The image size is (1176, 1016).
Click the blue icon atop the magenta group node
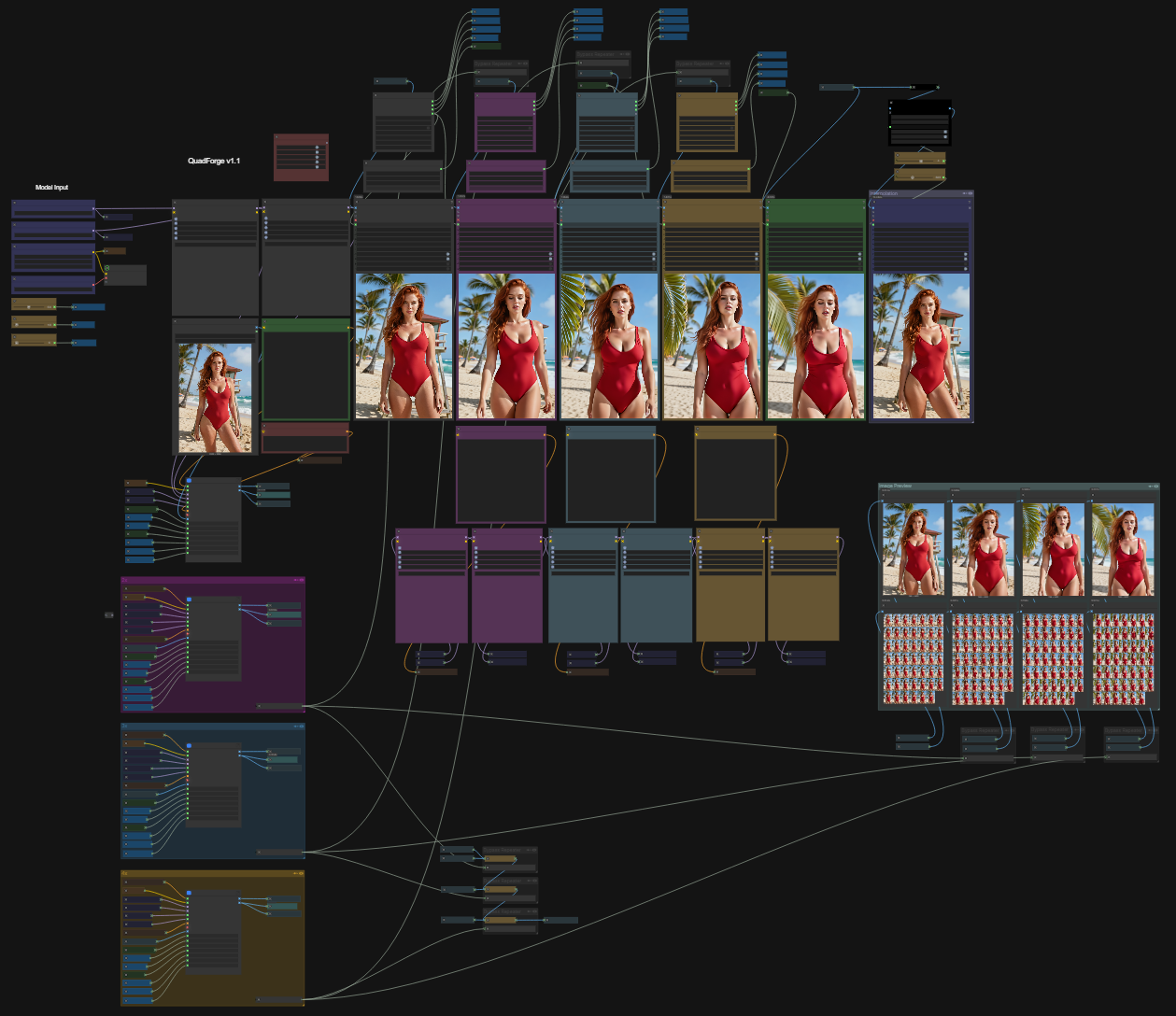pyautogui.click(x=189, y=600)
